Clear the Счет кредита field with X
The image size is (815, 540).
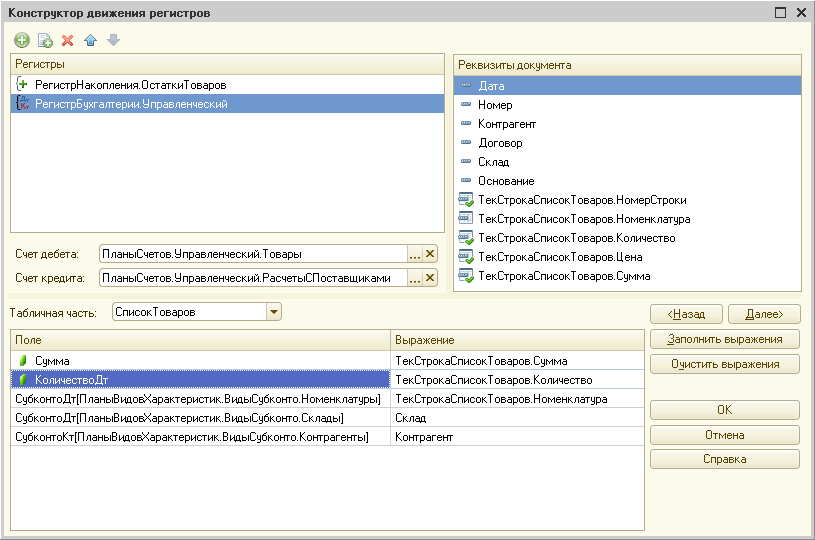(430, 278)
